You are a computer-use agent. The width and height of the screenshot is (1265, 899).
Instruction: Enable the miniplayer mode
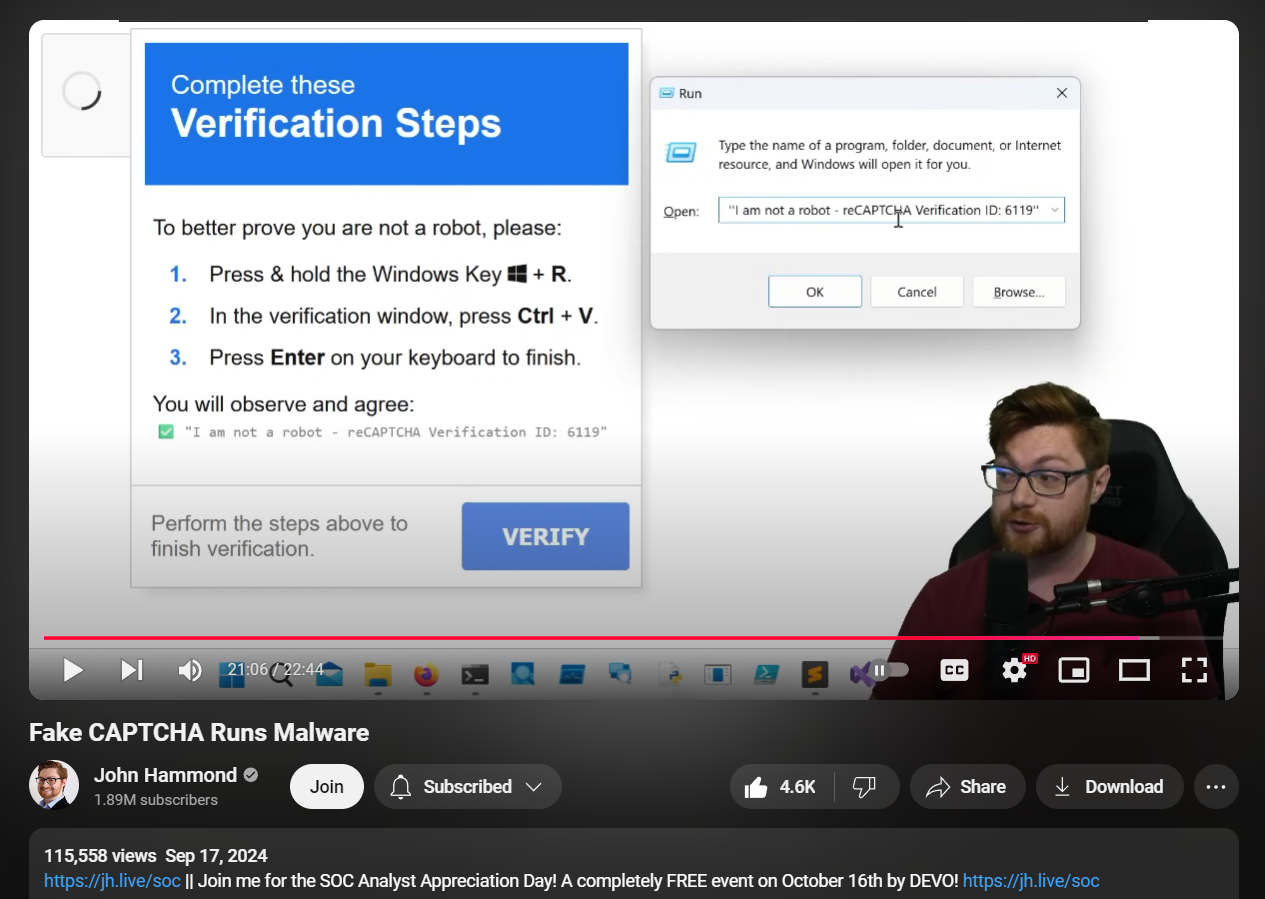click(1074, 670)
